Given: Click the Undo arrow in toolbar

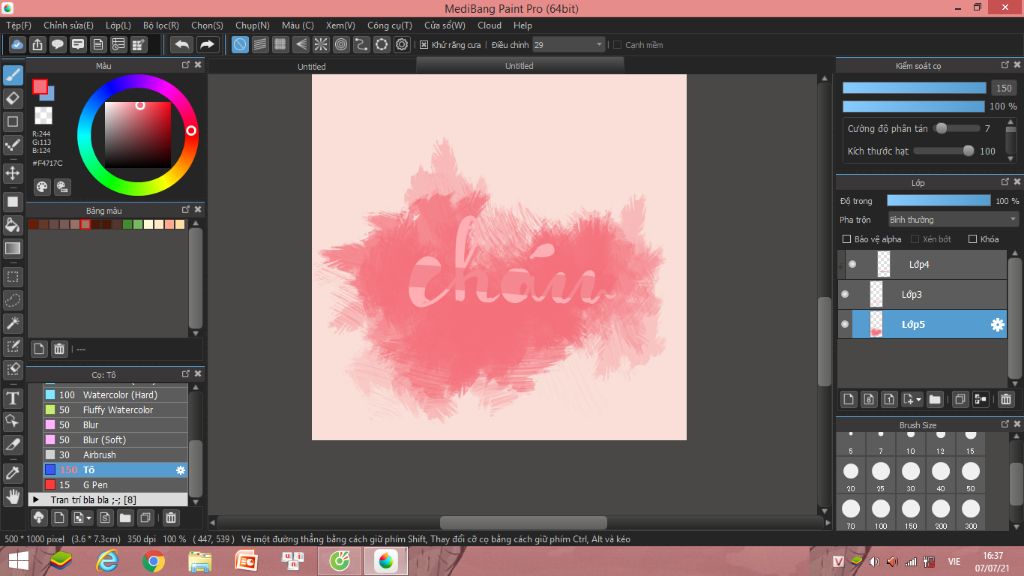Looking at the screenshot, I should (182, 44).
